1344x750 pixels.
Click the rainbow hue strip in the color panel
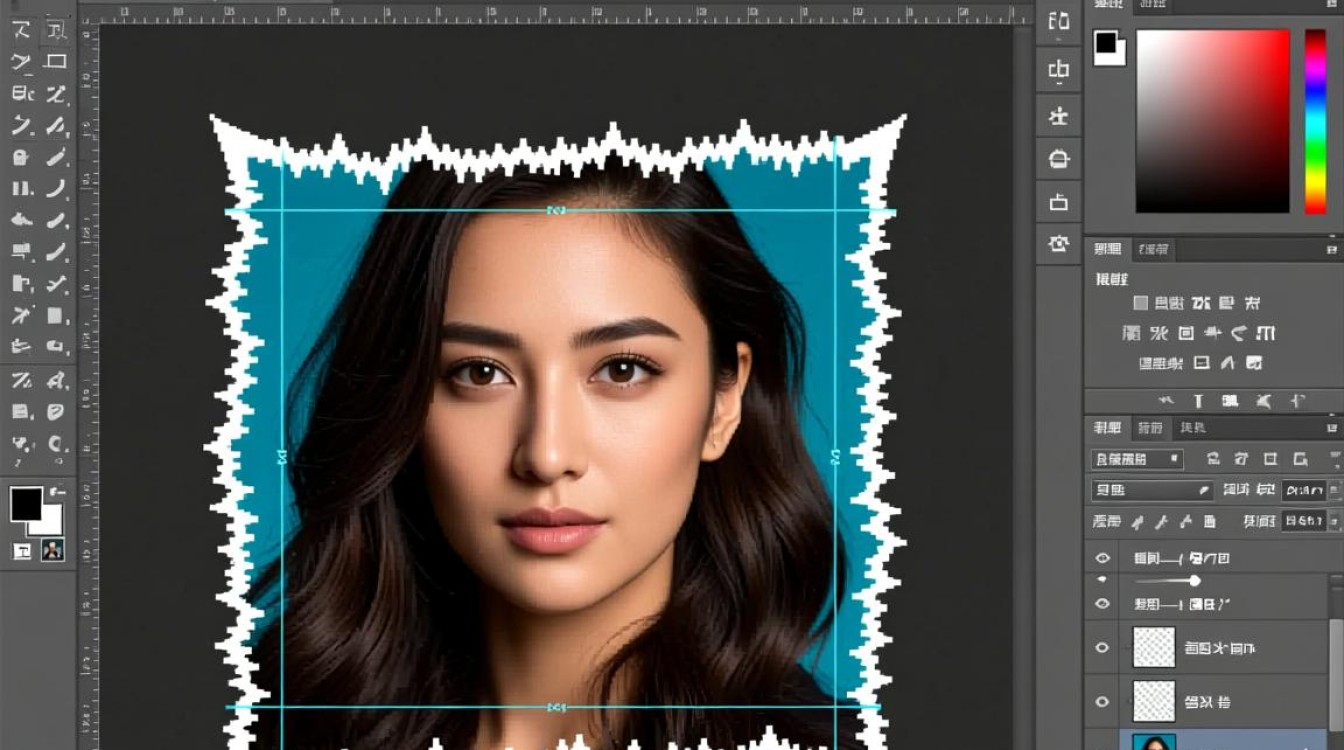point(1315,121)
